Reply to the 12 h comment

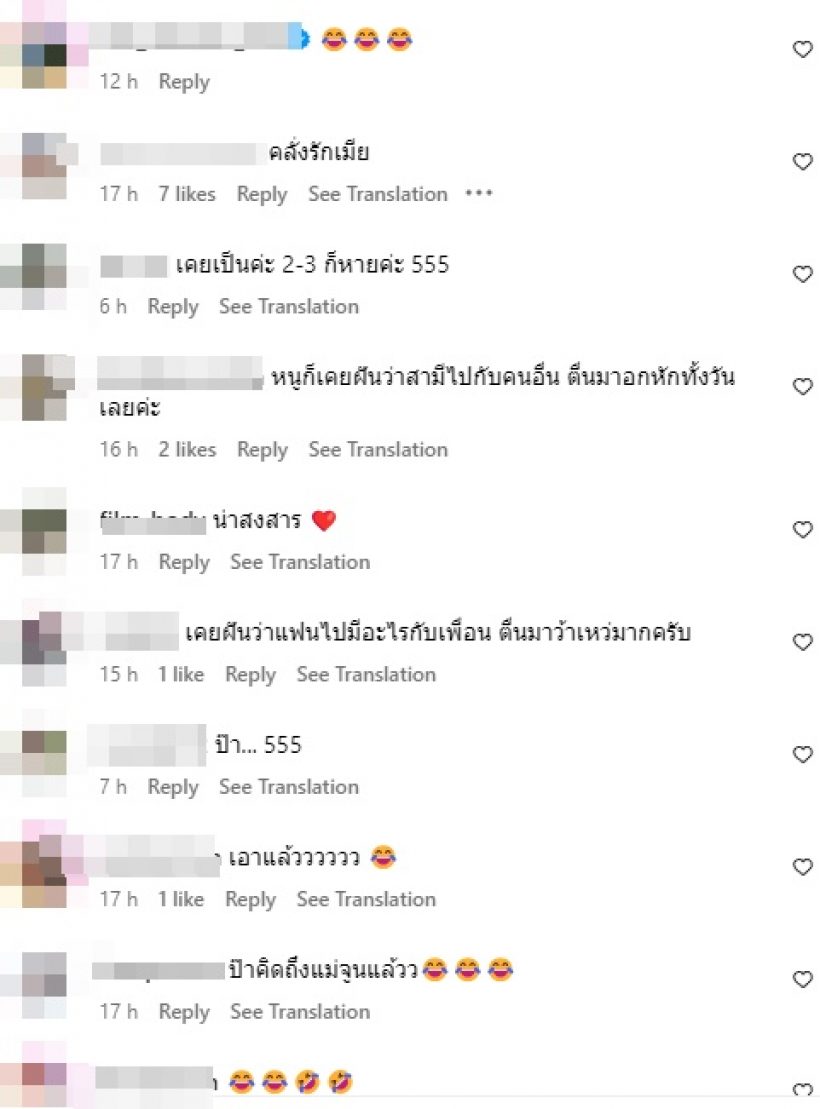click(184, 82)
